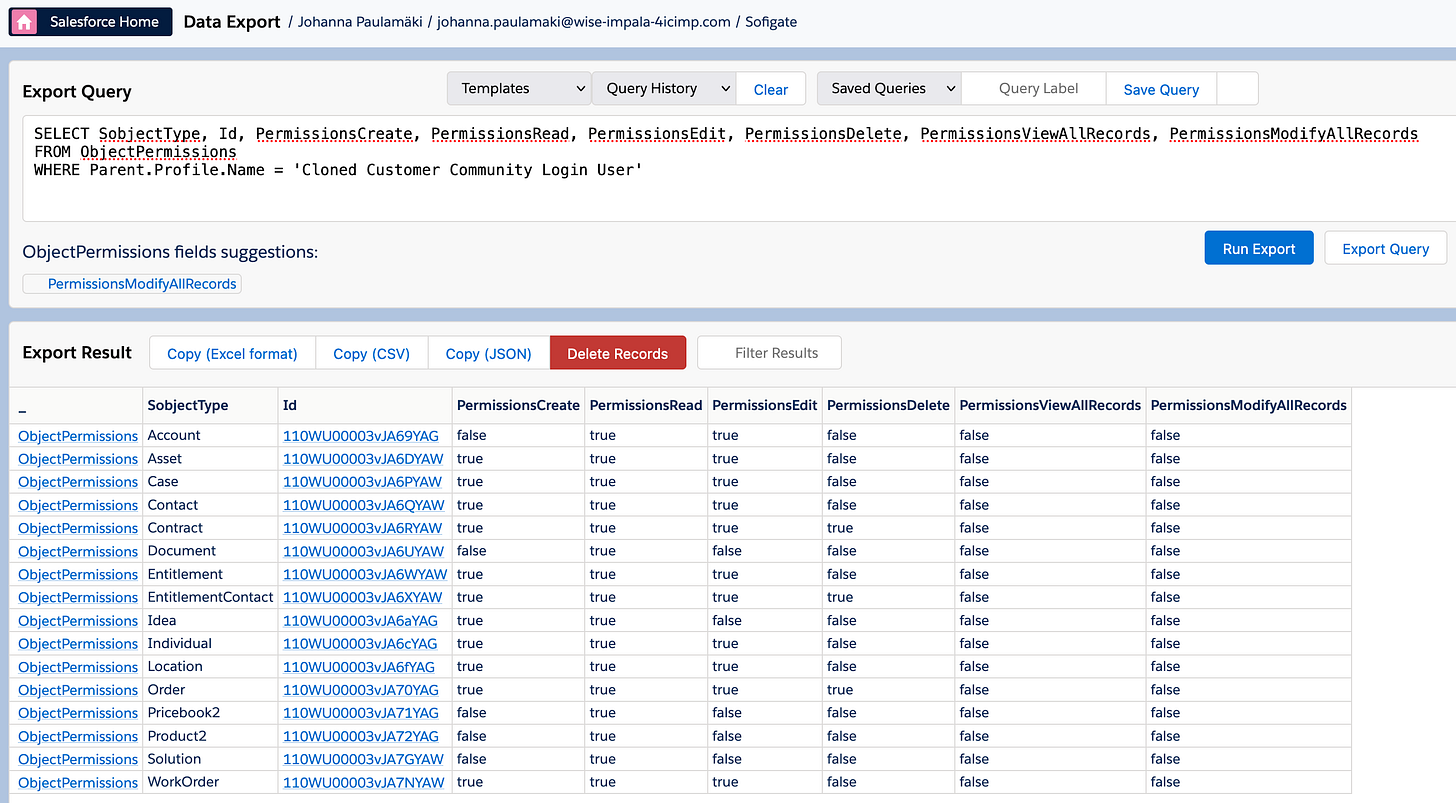Click the PermissionsEdit column header
Viewport: 1456px width, 803px height.
coord(764,405)
